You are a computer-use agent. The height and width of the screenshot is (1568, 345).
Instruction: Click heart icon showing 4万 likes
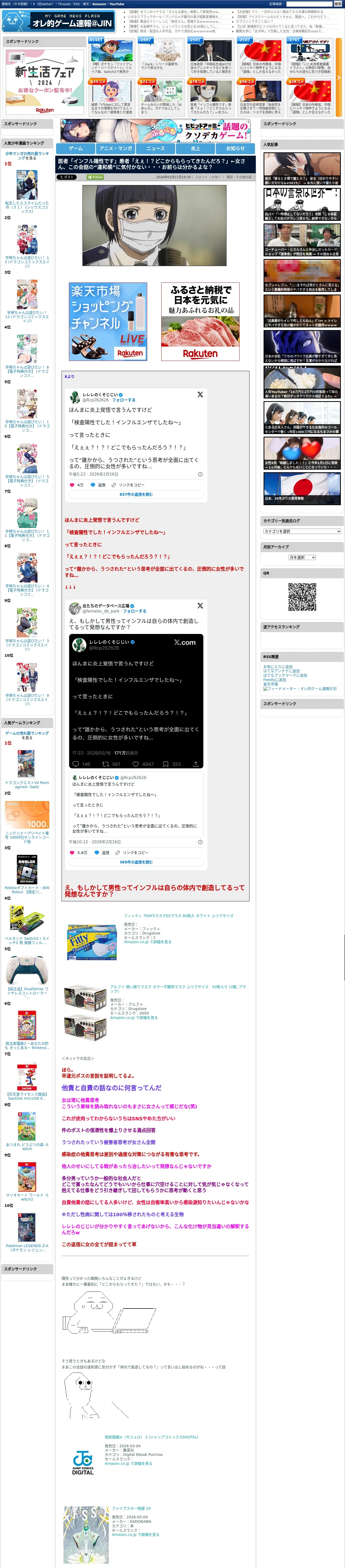coord(73,485)
